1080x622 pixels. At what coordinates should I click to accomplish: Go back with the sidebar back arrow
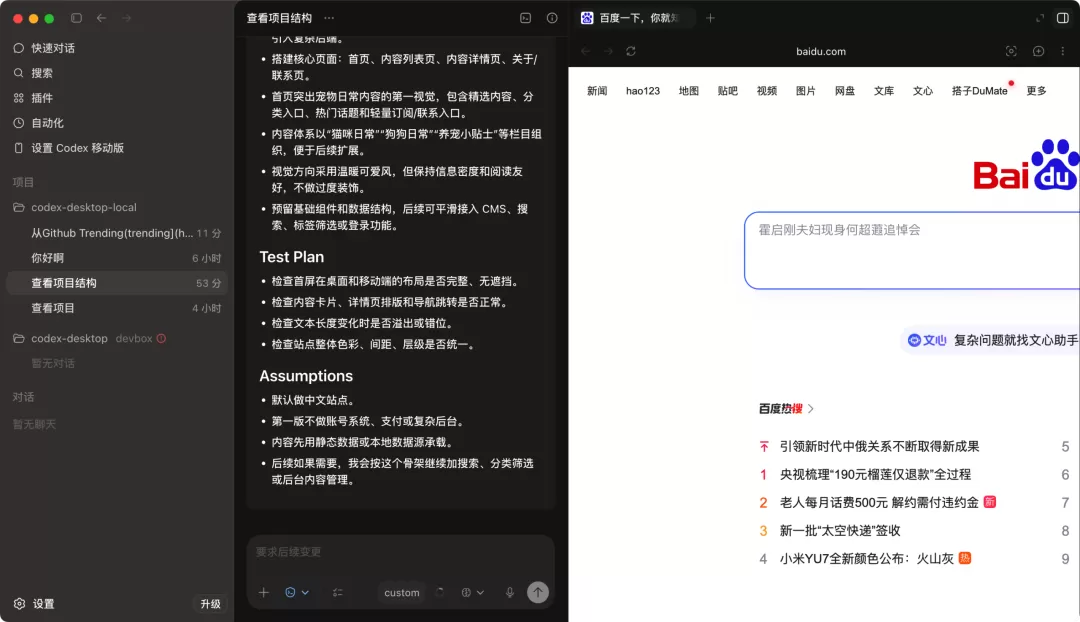pyautogui.click(x=101, y=18)
